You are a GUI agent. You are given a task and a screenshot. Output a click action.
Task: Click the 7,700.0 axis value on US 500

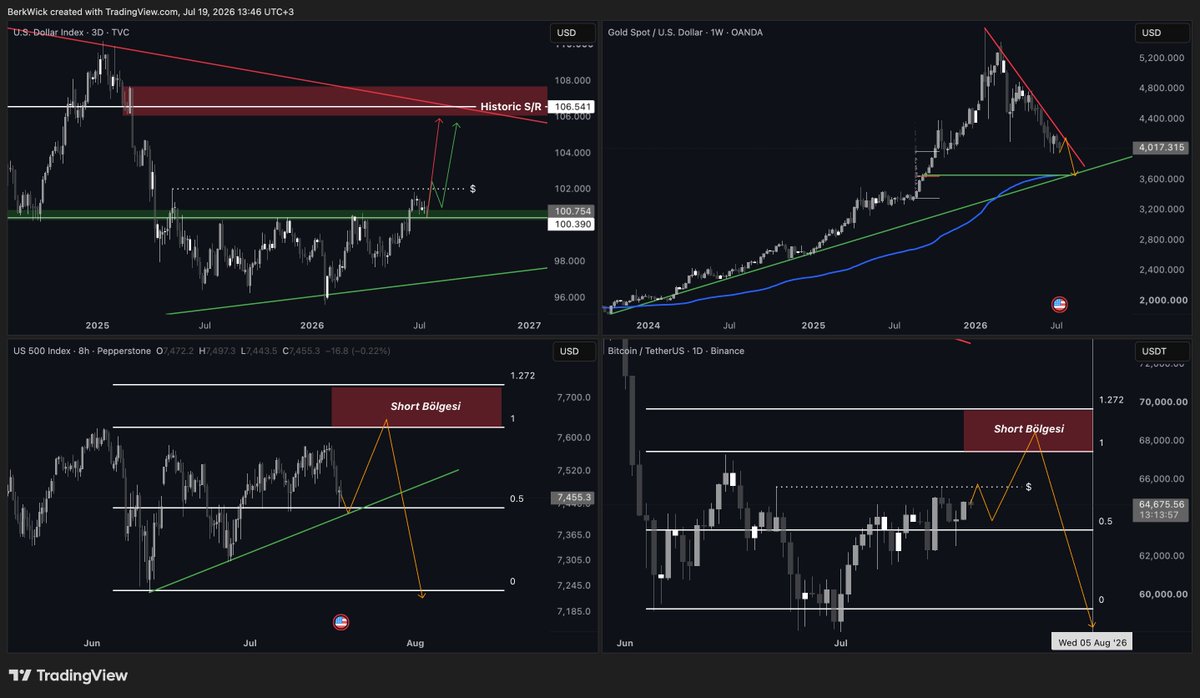point(573,398)
